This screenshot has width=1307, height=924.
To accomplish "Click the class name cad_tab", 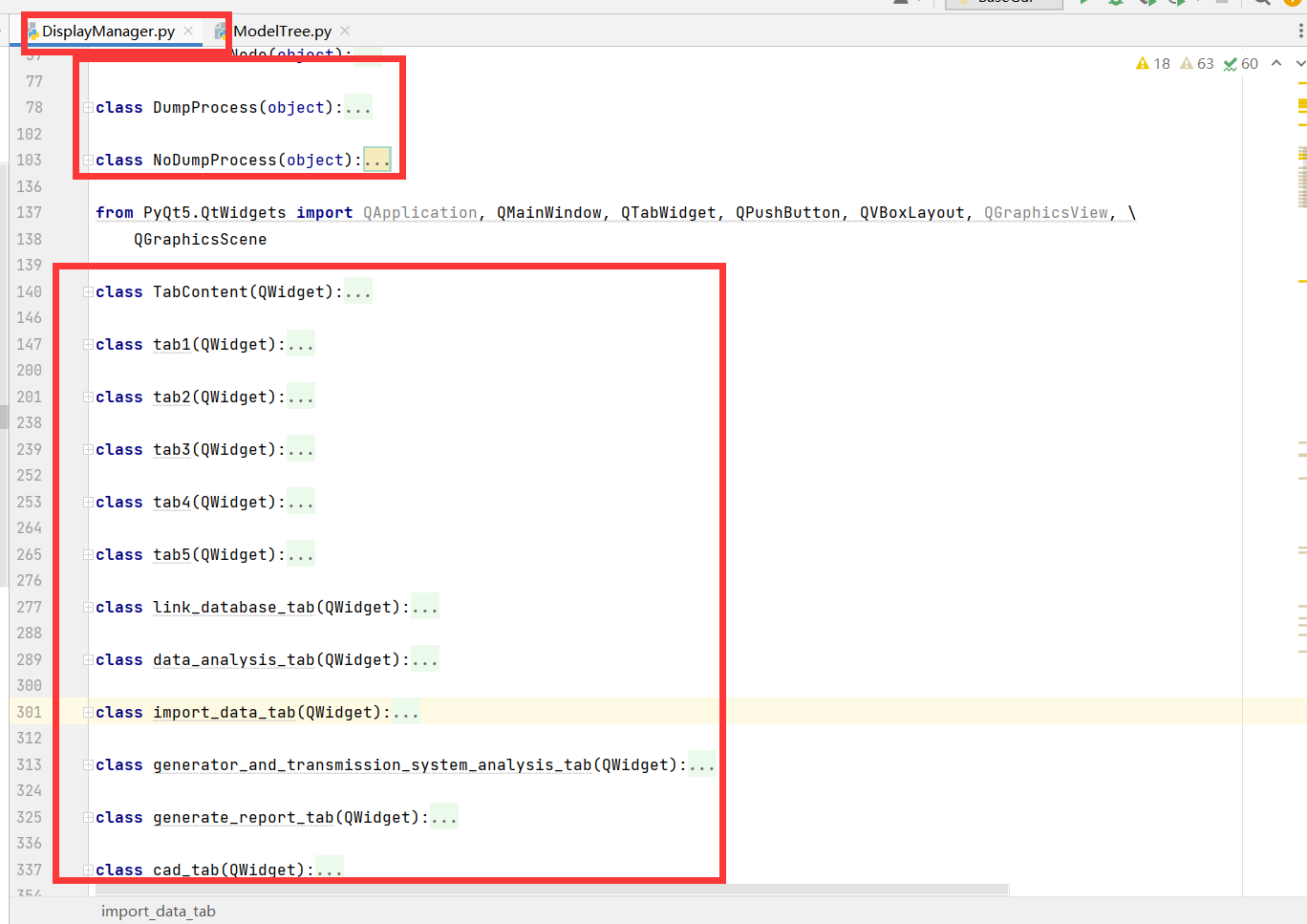I will (186, 870).
